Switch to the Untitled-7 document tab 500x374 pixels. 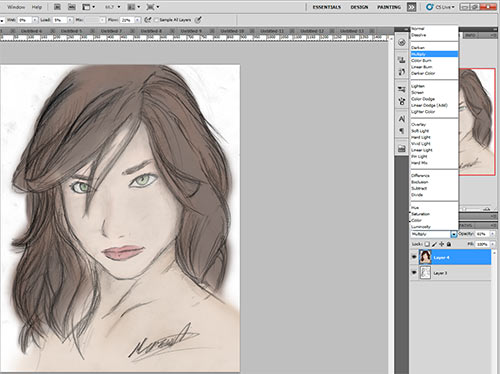111,31
